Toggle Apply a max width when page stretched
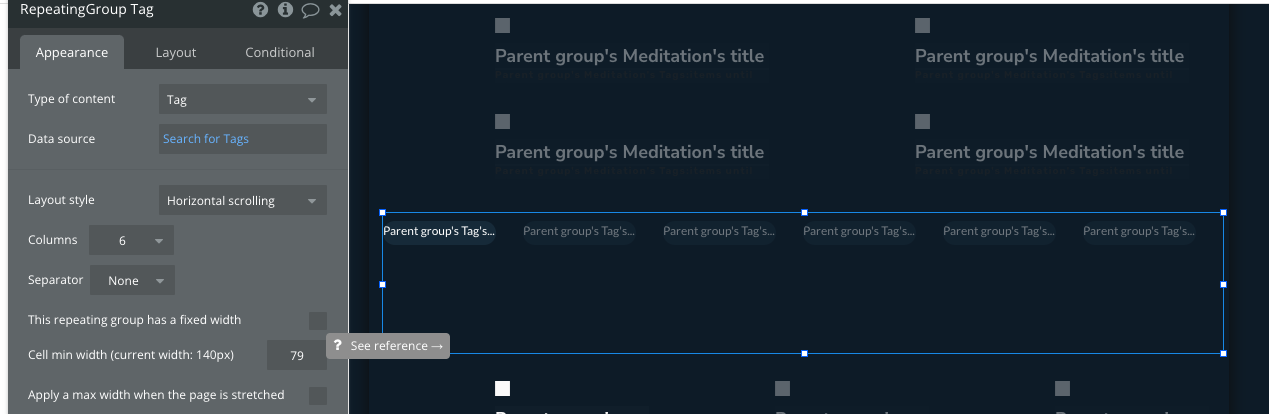This screenshot has width=1269, height=414. coord(318,395)
